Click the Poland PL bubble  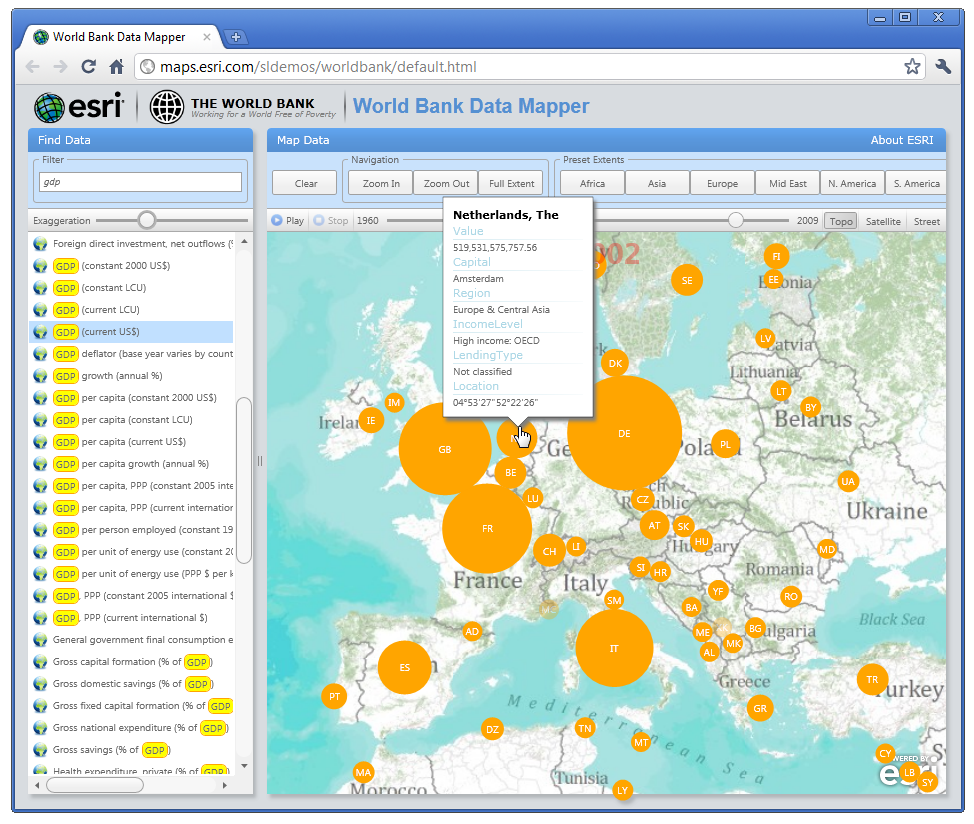tap(725, 444)
